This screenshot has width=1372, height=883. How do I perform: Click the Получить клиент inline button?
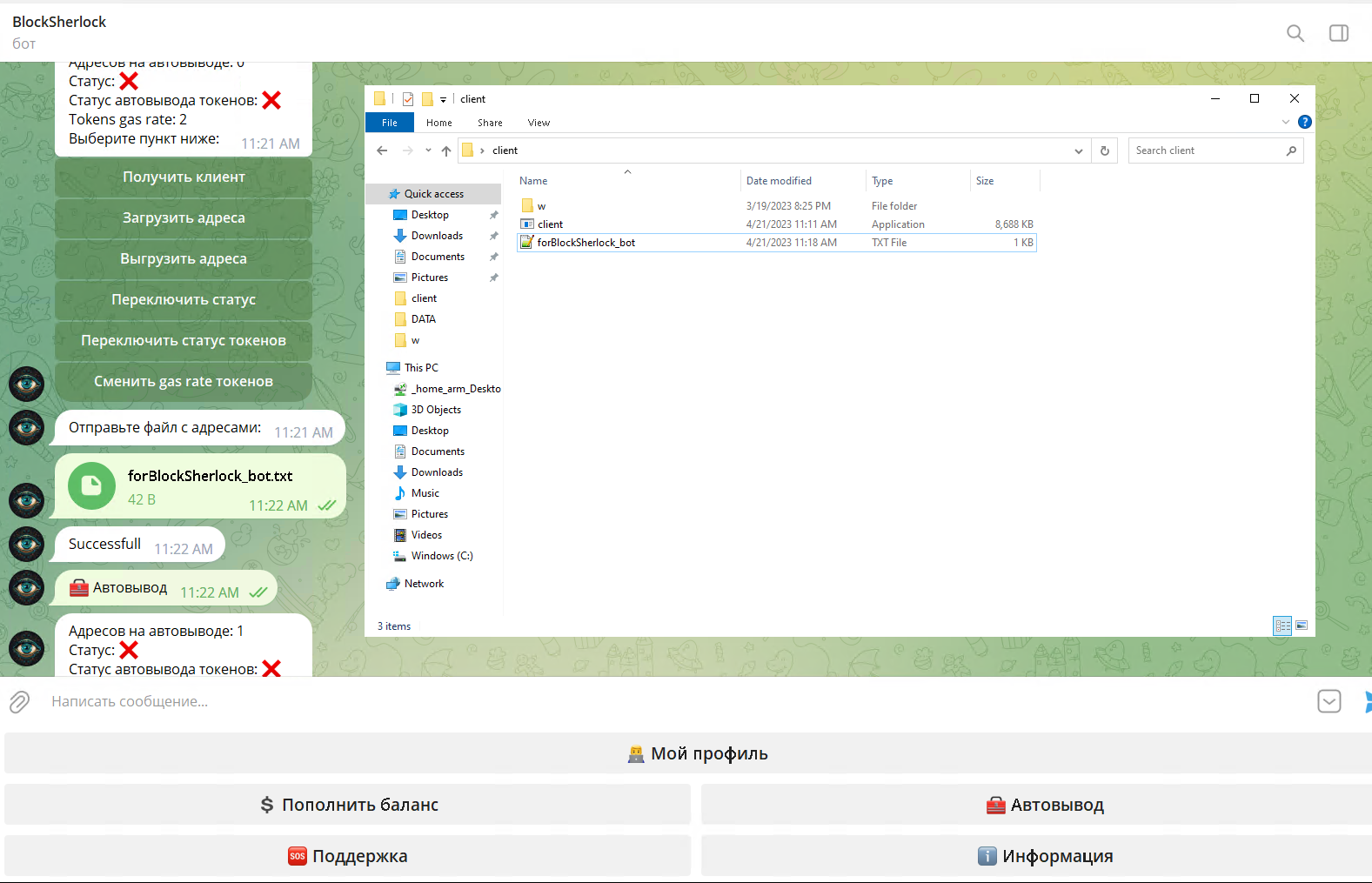click(x=184, y=177)
